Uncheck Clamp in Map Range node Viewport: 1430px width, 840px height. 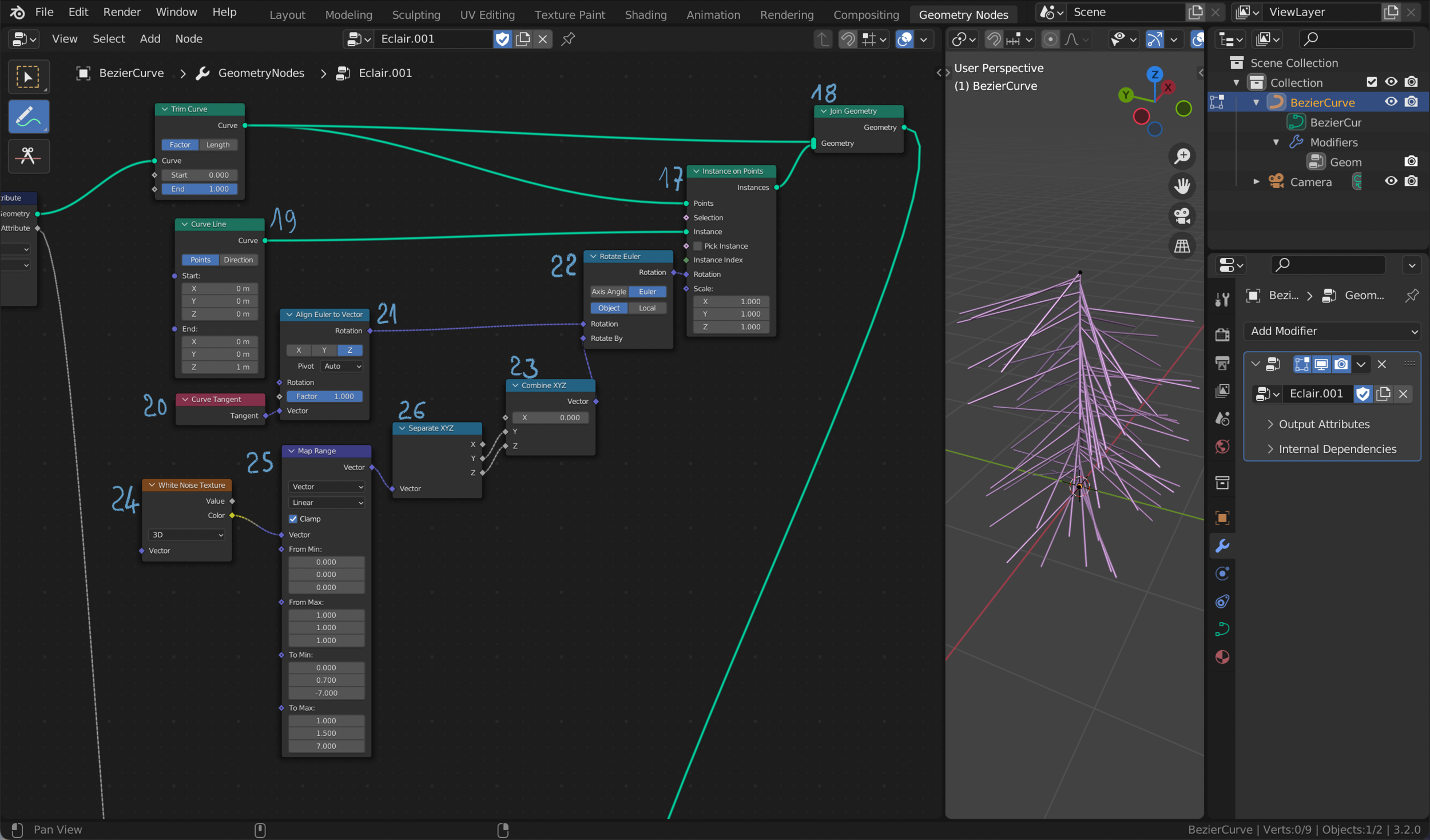coord(293,519)
